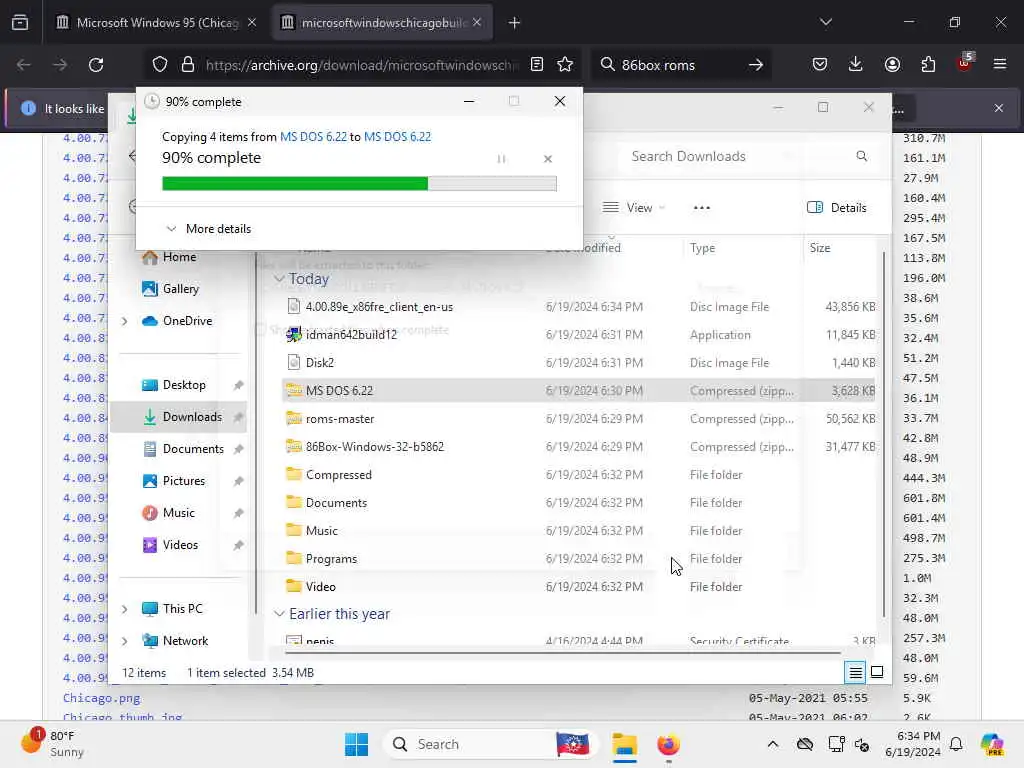Select the roms-master zip file

(579, 419)
